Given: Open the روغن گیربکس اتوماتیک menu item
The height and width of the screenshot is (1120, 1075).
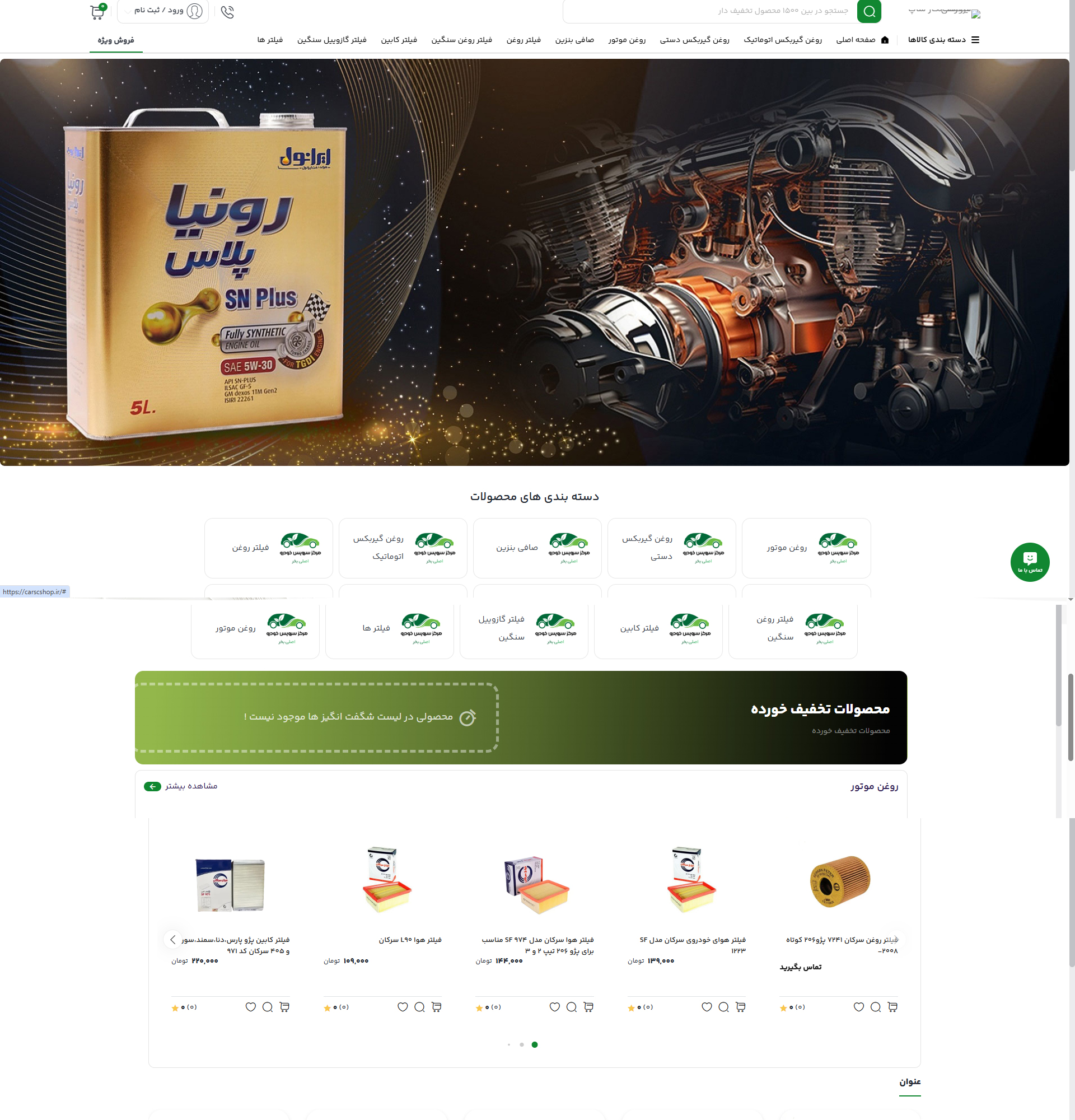Looking at the screenshot, I should [x=783, y=40].
